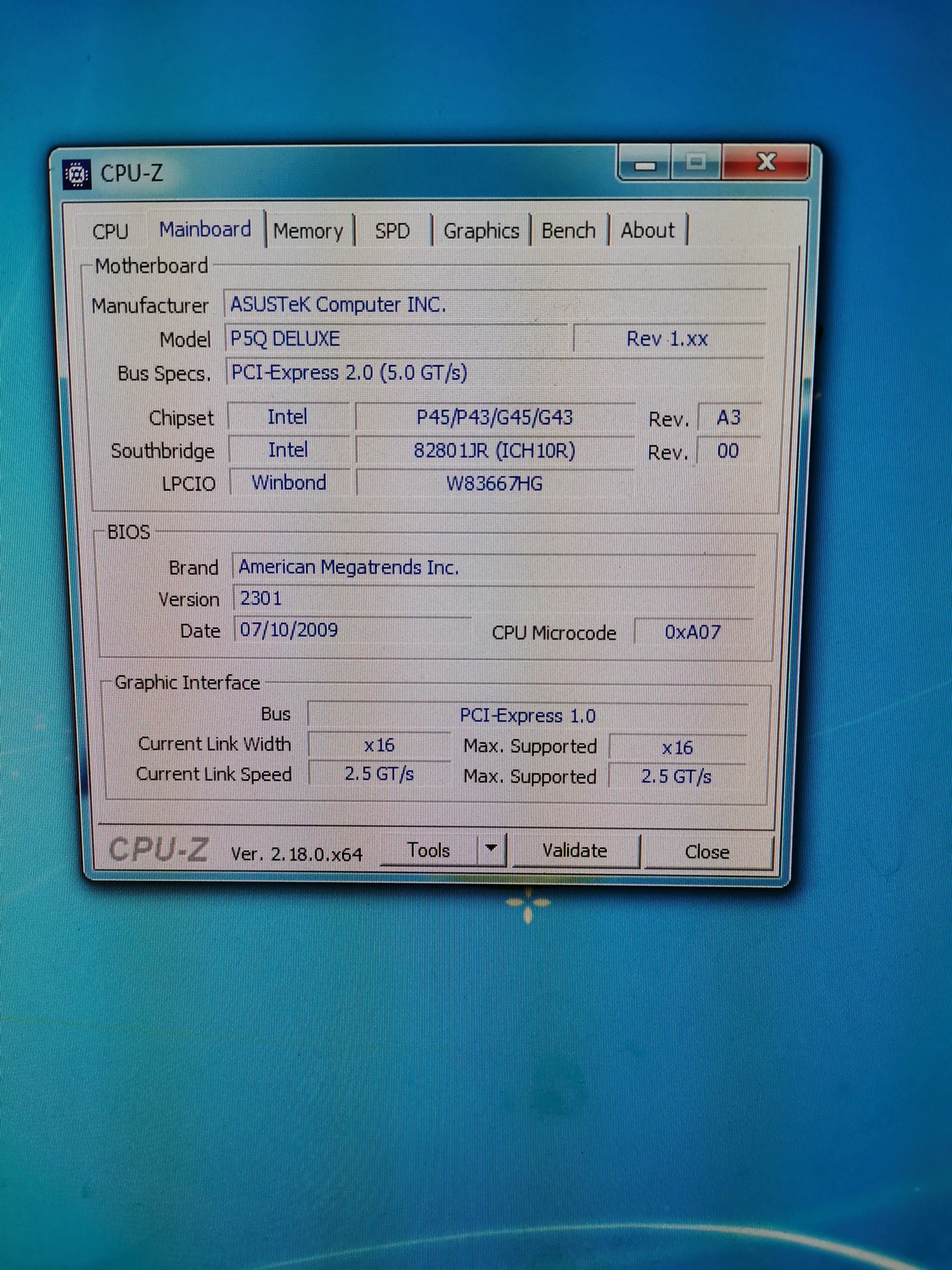
Task: Click the ASUSTeK Computer INC. manufacturer field
Action: (495, 304)
